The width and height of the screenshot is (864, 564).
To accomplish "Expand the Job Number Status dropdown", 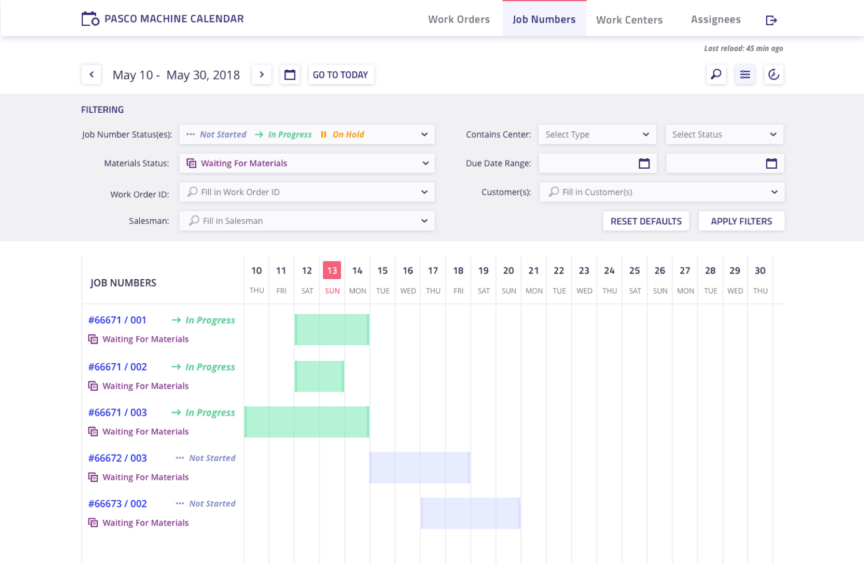I will [424, 134].
